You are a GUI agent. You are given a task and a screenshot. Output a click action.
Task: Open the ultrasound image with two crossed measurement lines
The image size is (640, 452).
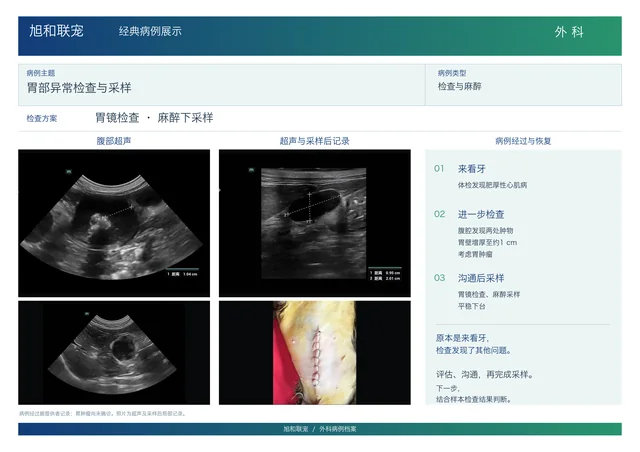click(x=315, y=223)
